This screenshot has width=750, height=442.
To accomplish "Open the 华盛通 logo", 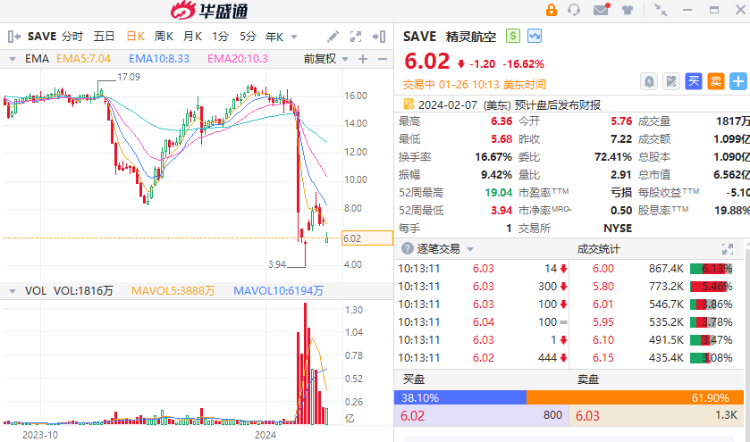I will tap(210, 10).
